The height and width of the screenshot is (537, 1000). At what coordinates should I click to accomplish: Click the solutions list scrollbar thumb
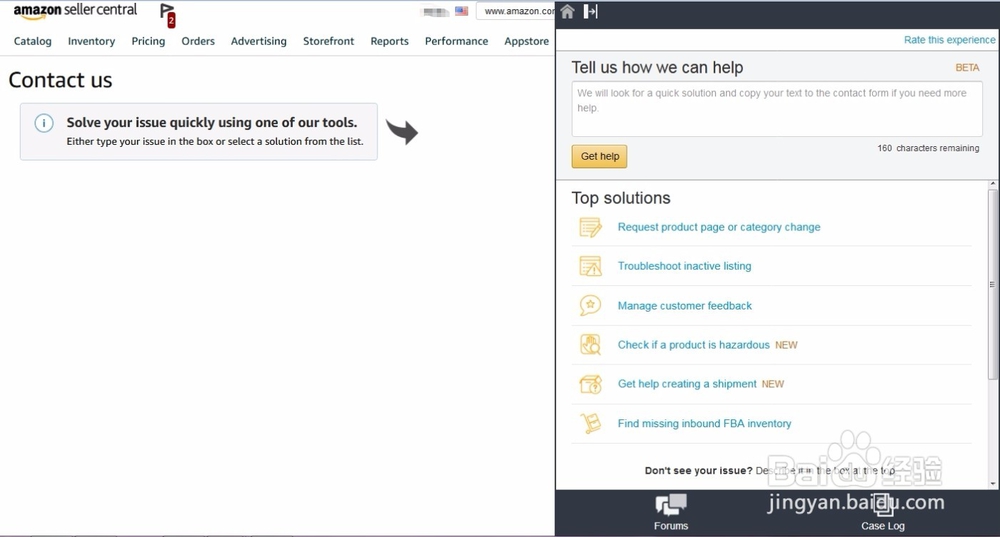pyautogui.click(x=992, y=284)
